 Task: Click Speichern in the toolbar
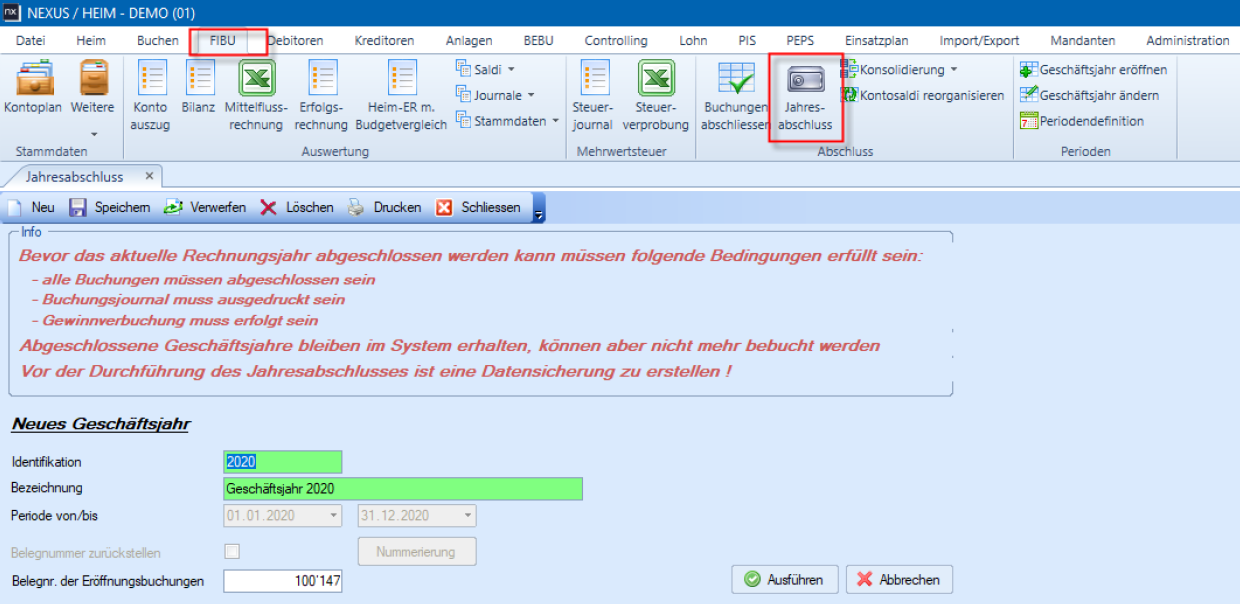tap(110, 207)
